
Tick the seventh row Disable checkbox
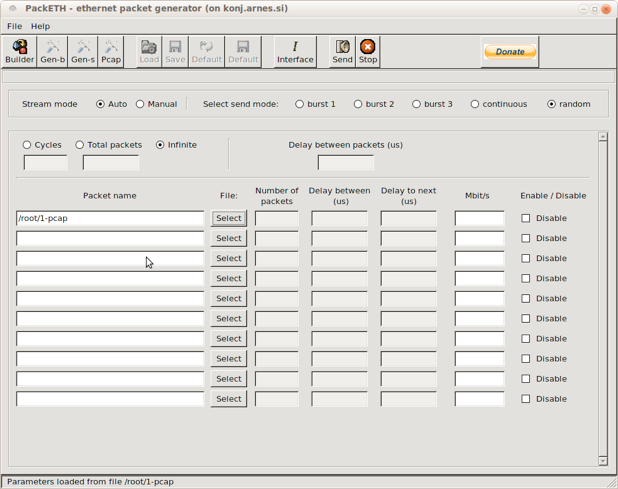(525, 339)
